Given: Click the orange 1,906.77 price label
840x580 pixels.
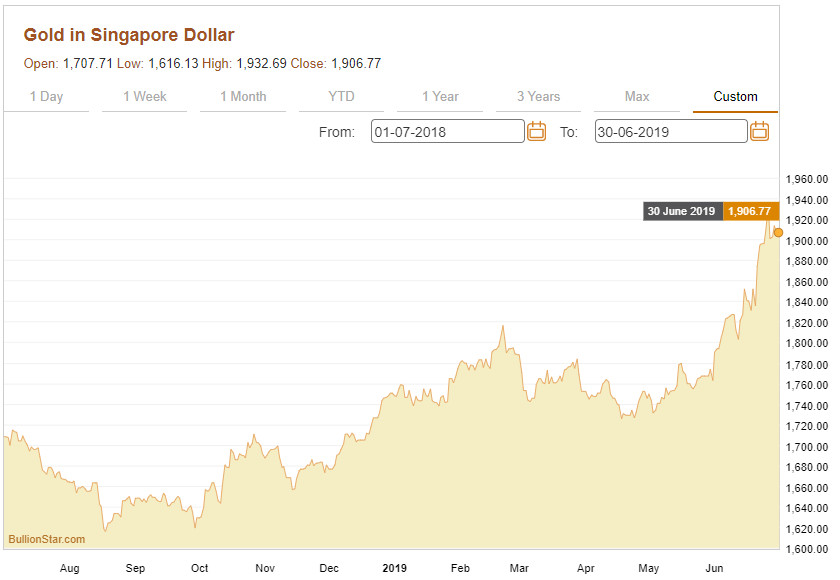Looking at the screenshot, I should [749, 211].
